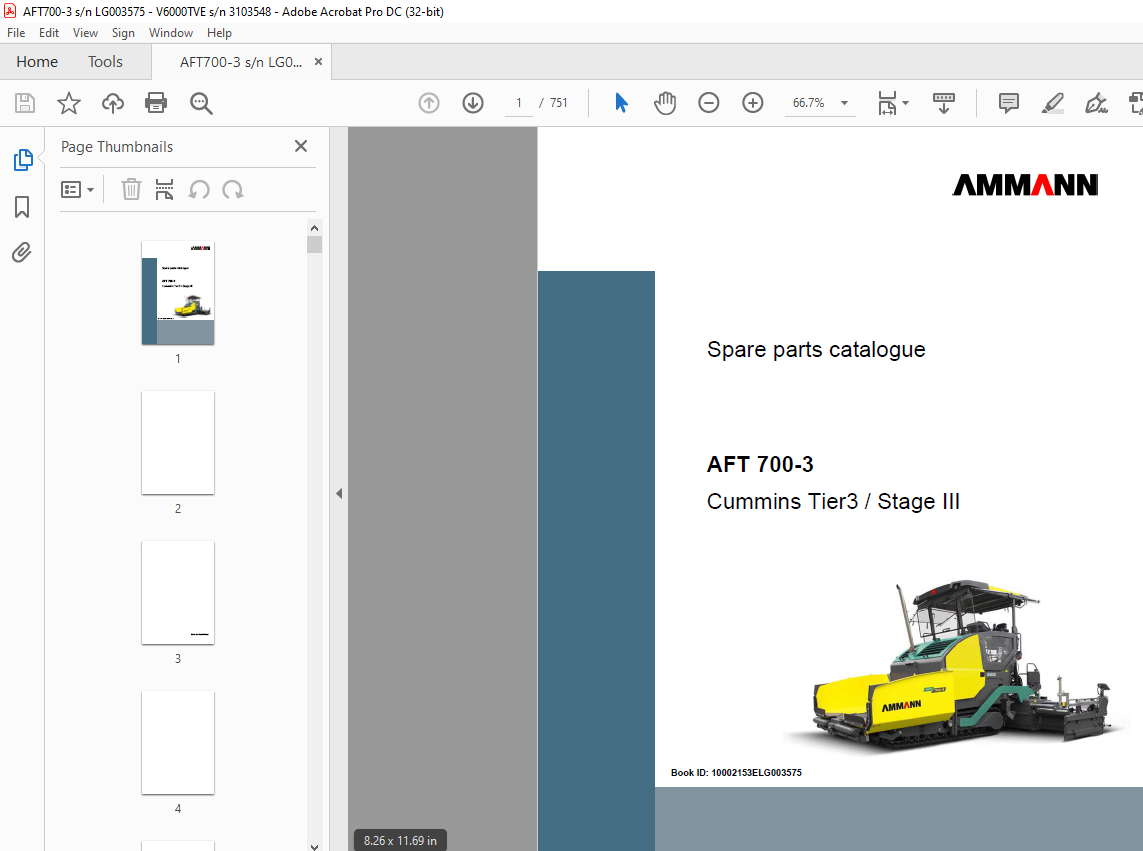
Task: Select the AFT700-3 document tab
Action: point(241,62)
